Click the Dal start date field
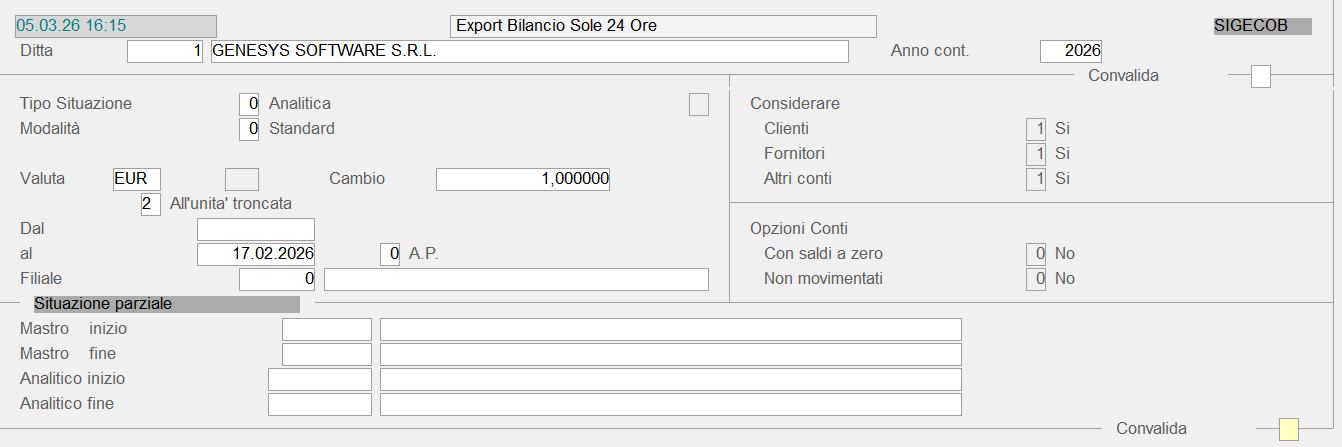1342x447 pixels. pyautogui.click(x=256, y=229)
